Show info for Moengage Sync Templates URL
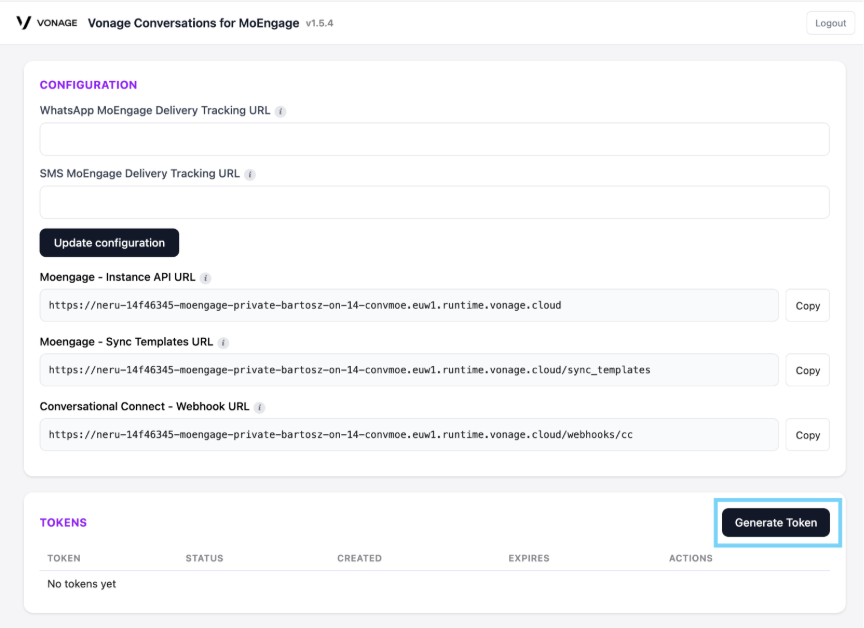The image size is (864, 628). tap(223, 343)
